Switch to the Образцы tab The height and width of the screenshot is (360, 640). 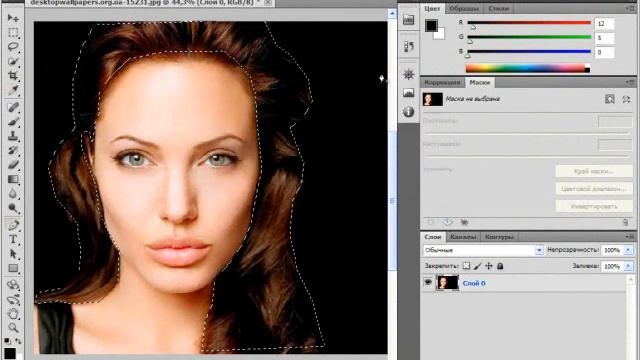464,9
